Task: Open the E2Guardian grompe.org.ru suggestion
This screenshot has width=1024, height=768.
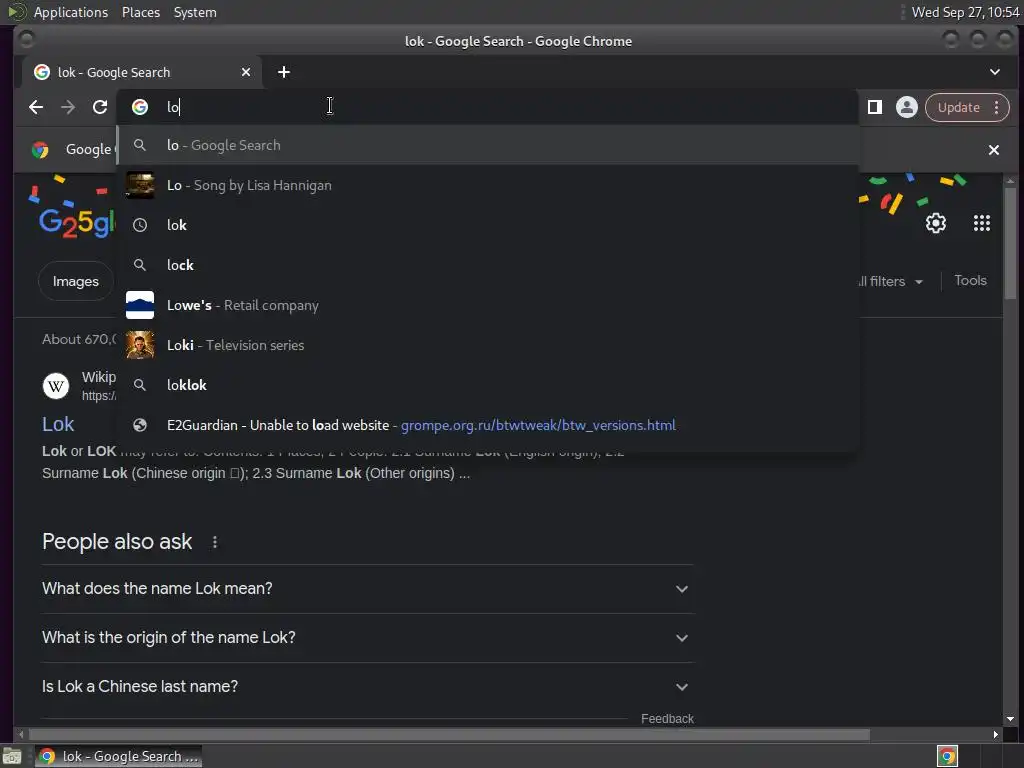Action: 488,425
